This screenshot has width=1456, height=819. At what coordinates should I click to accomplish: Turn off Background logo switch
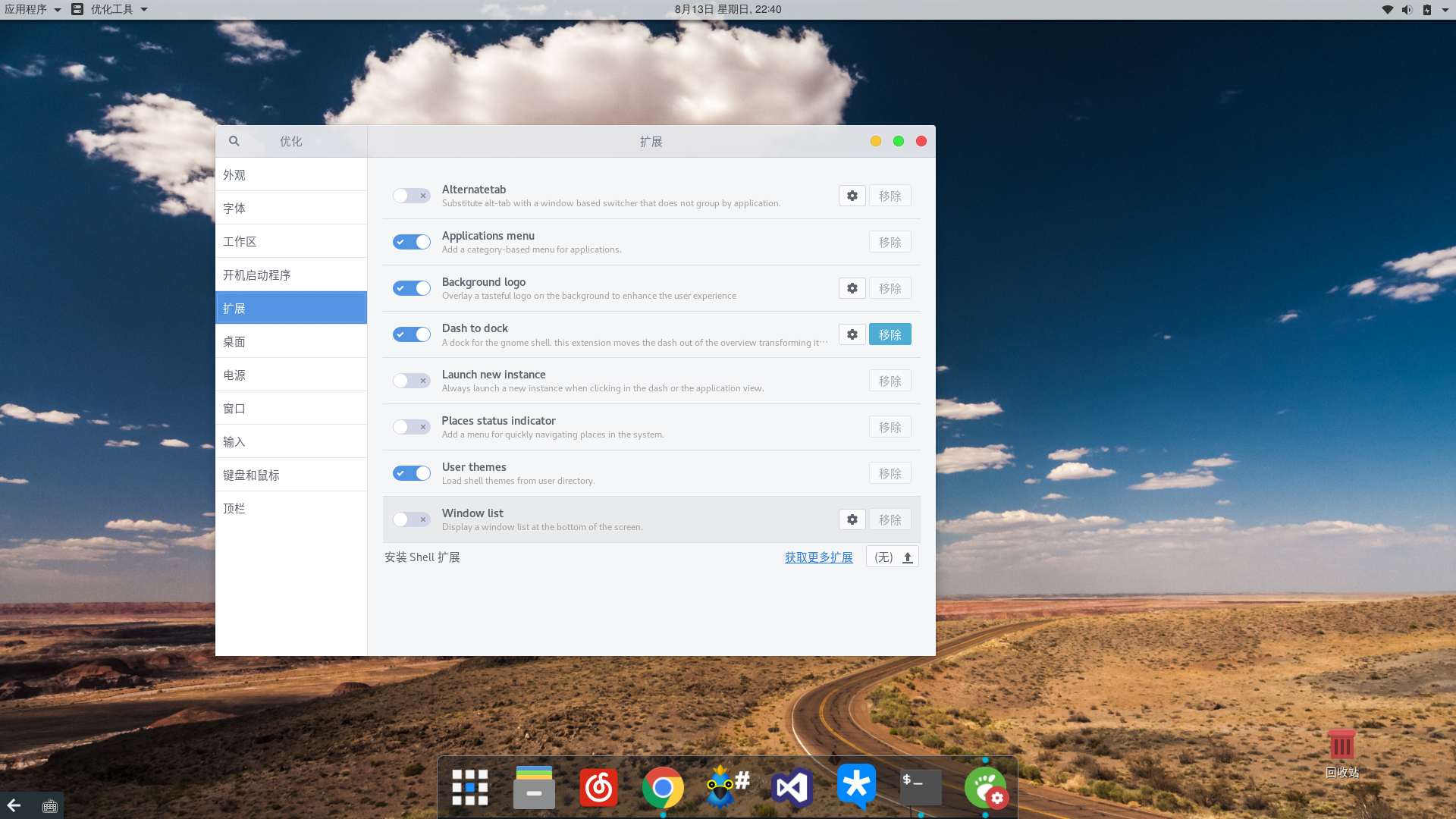click(412, 288)
